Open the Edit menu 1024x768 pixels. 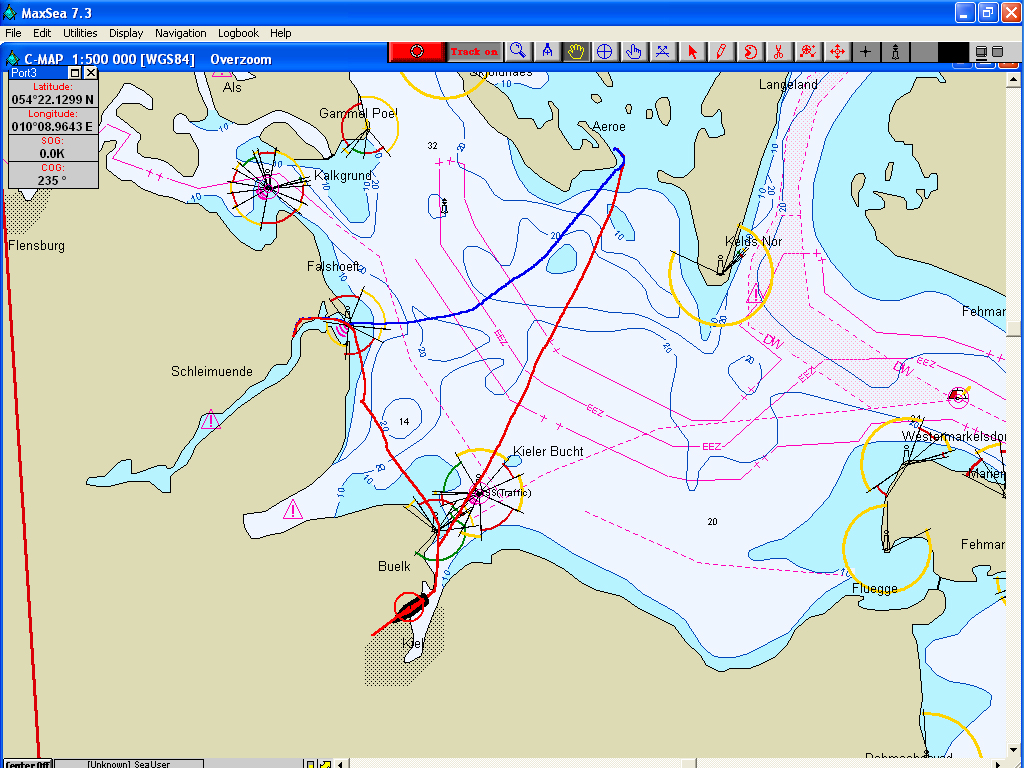42,33
